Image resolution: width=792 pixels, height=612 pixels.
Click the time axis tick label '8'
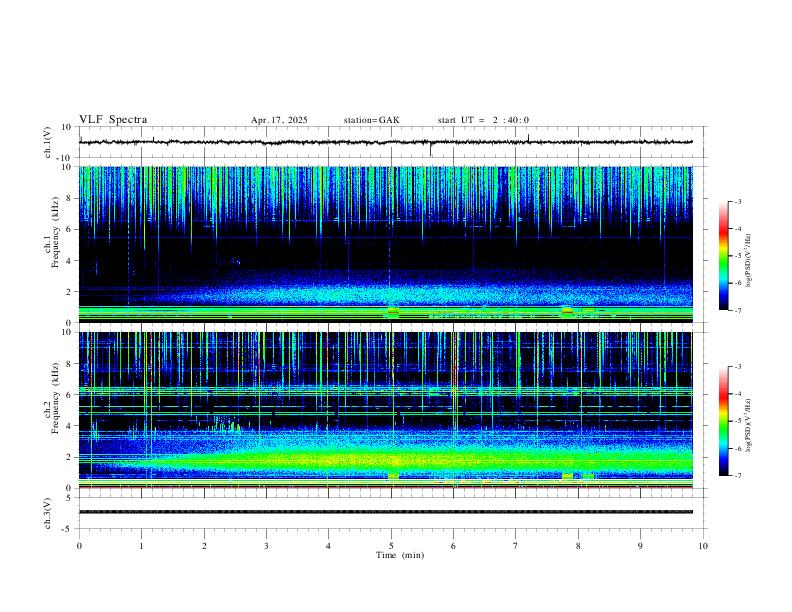click(x=578, y=546)
